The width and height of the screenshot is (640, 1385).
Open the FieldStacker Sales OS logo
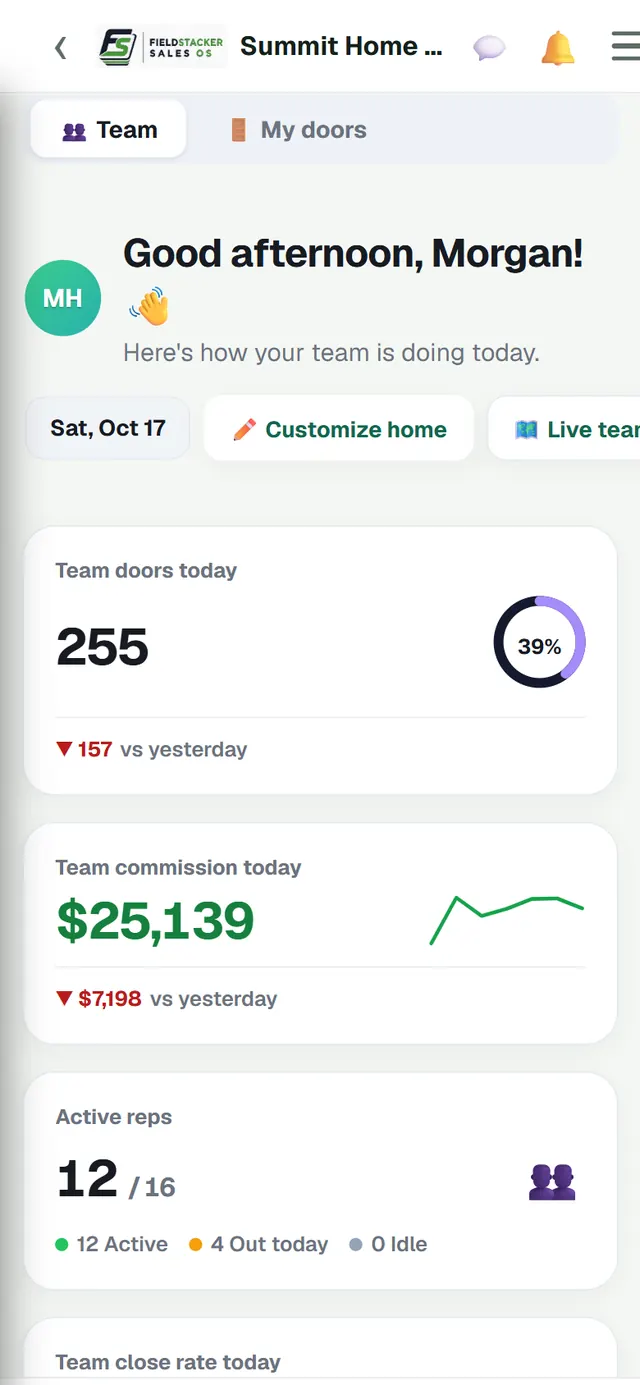(162, 47)
